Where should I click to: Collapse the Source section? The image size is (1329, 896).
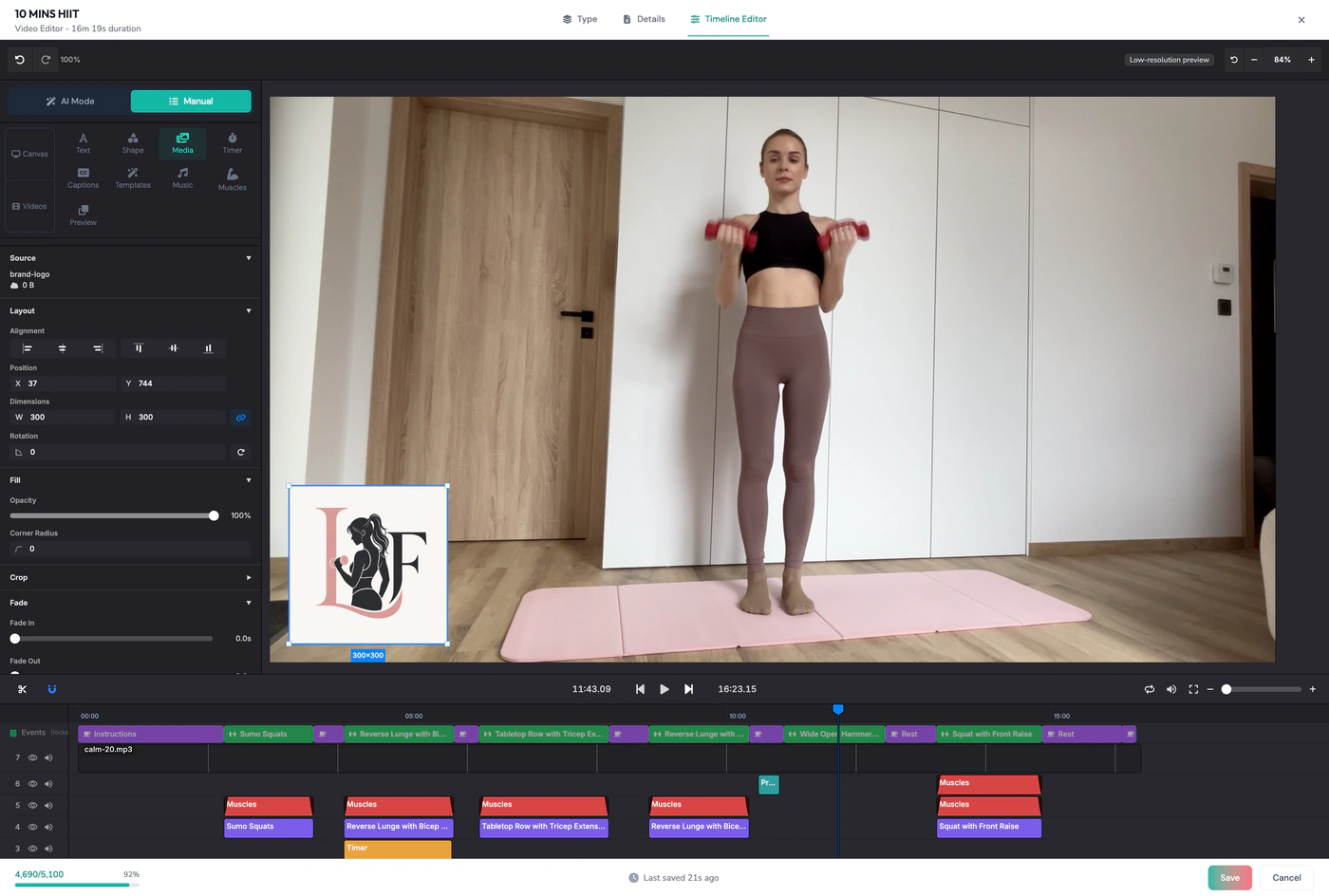tap(249, 258)
